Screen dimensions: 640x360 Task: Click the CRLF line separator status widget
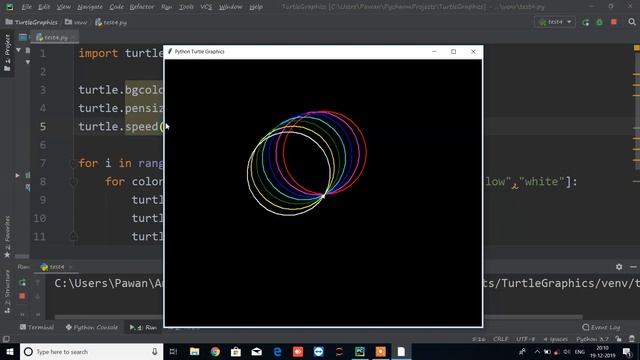pyautogui.click(x=500, y=339)
